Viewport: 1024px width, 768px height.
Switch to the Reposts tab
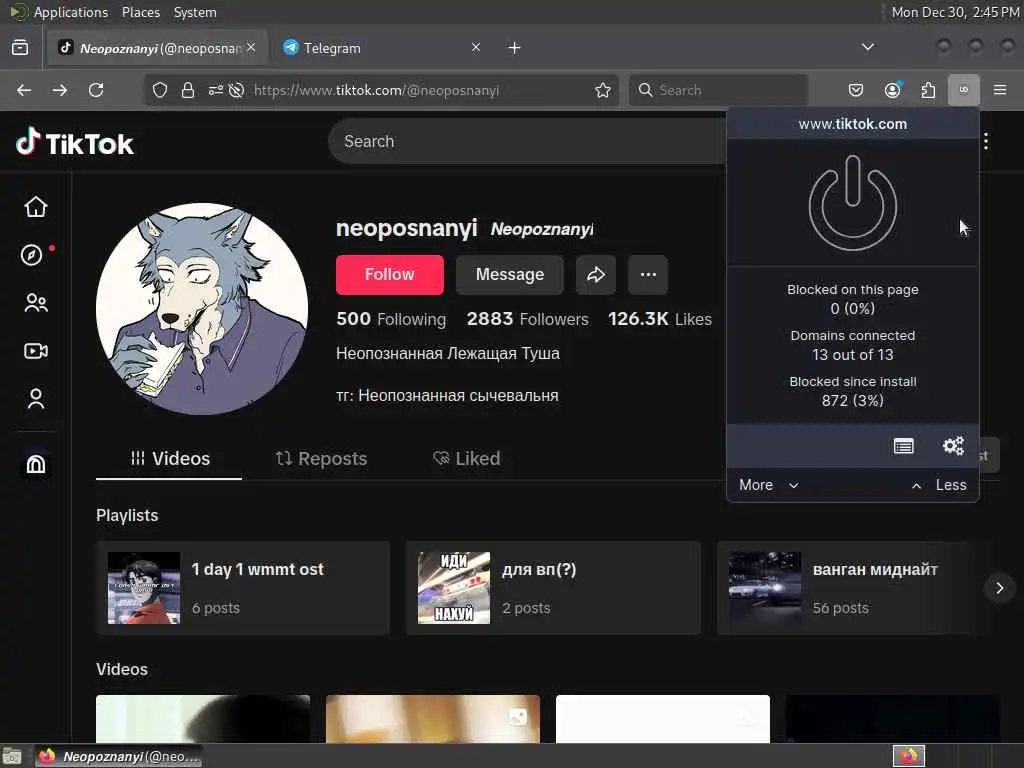321,458
